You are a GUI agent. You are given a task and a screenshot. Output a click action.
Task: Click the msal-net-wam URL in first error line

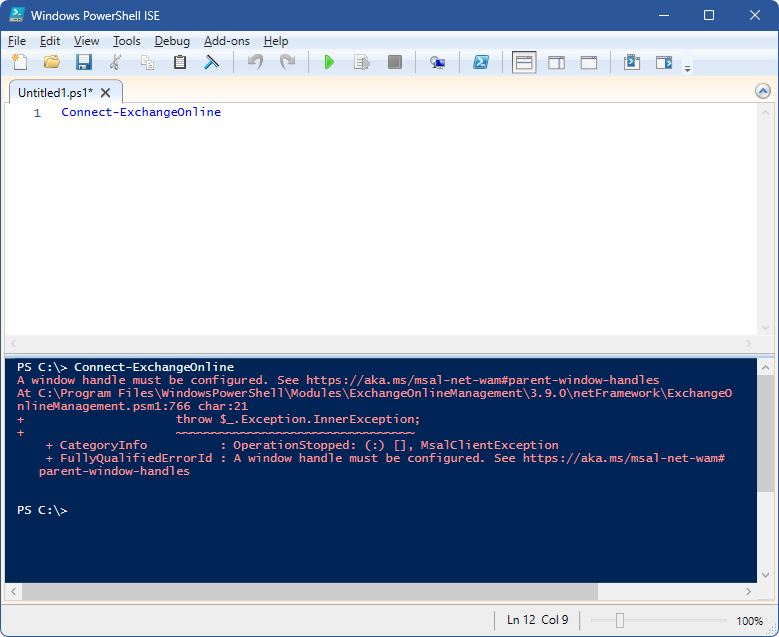pos(482,380)
